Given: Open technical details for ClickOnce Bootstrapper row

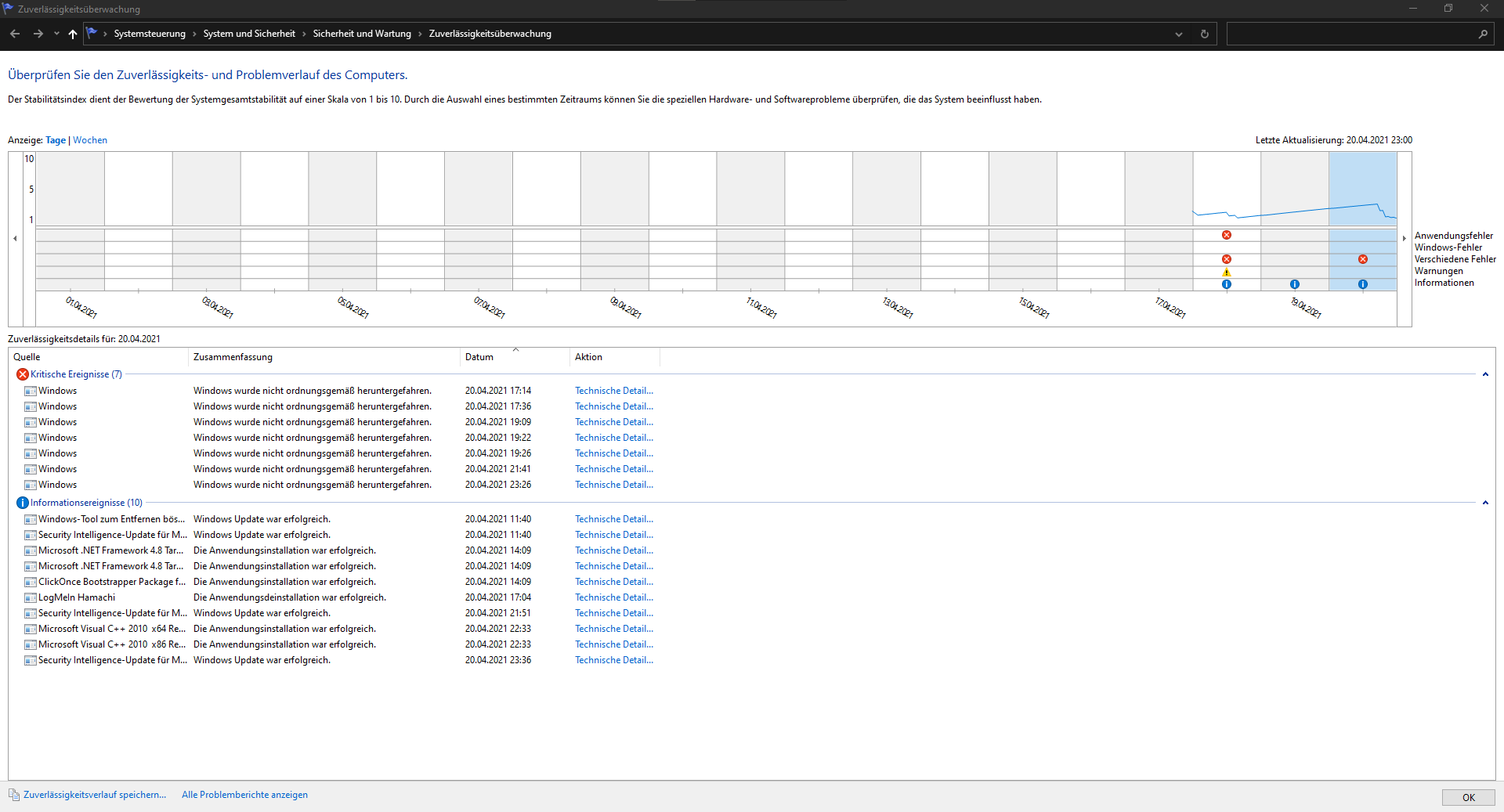Looking at the screenshot, I should pyautogui.click(x=613, y=582).
